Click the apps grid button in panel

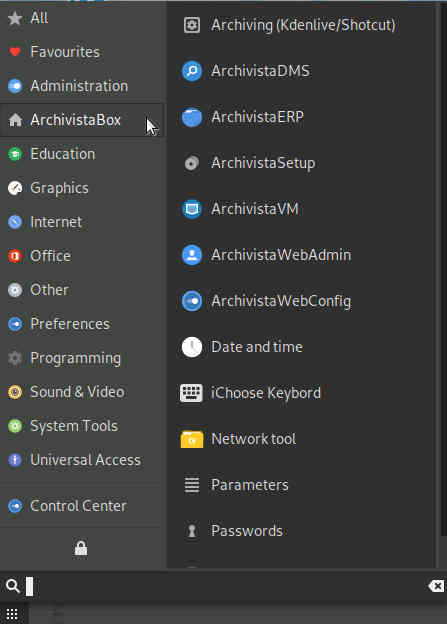pos(12,614)
